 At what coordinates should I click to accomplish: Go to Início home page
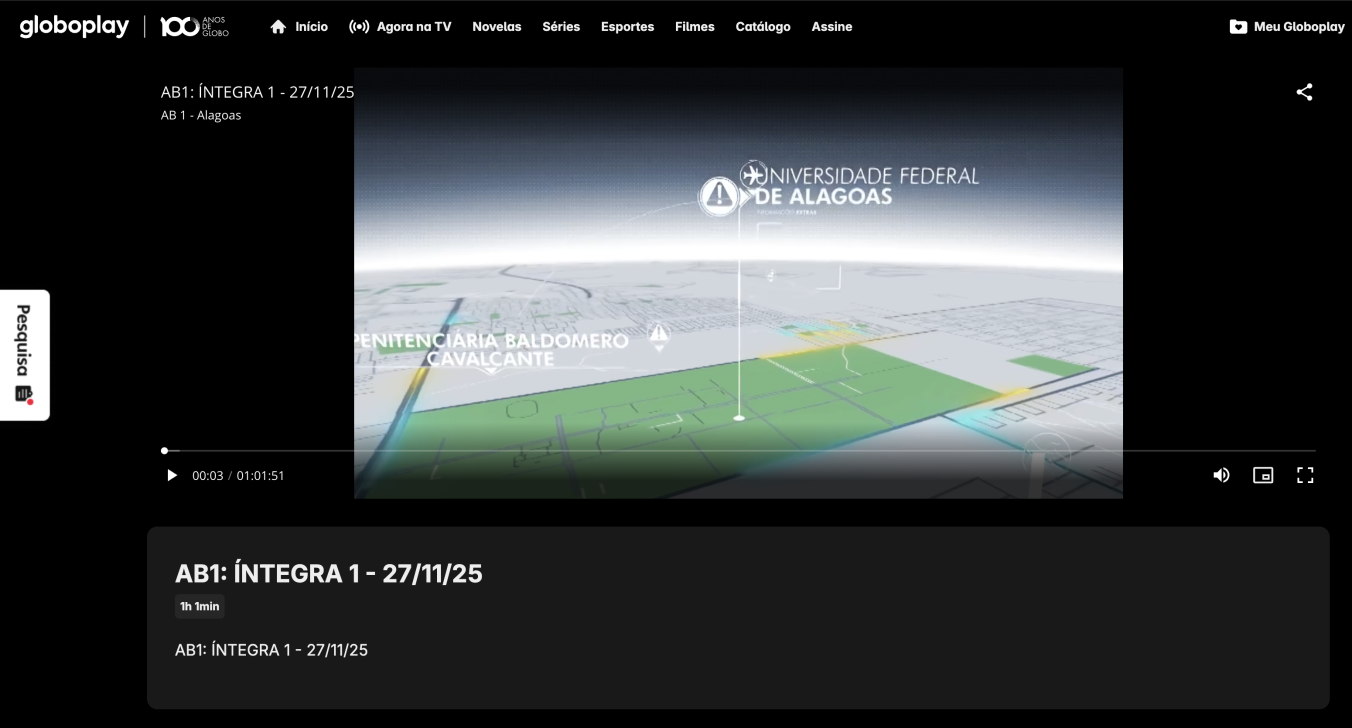tap(299, 27)
